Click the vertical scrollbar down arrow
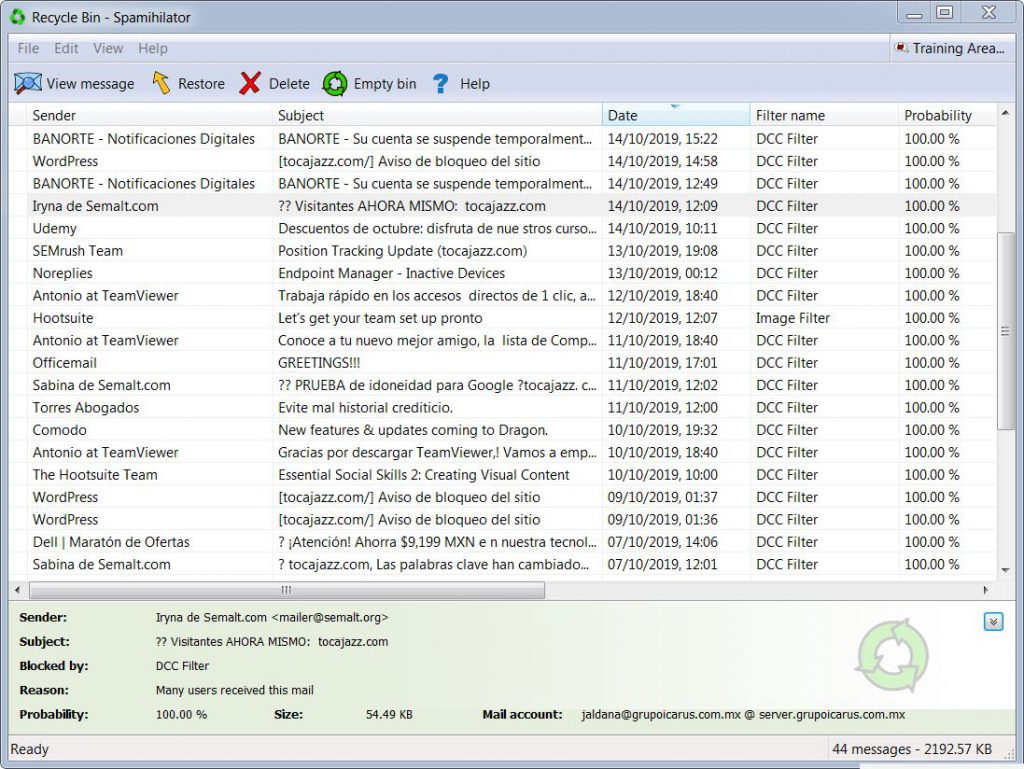This screenshot has width=1024, height=769. coord(1005,570)
